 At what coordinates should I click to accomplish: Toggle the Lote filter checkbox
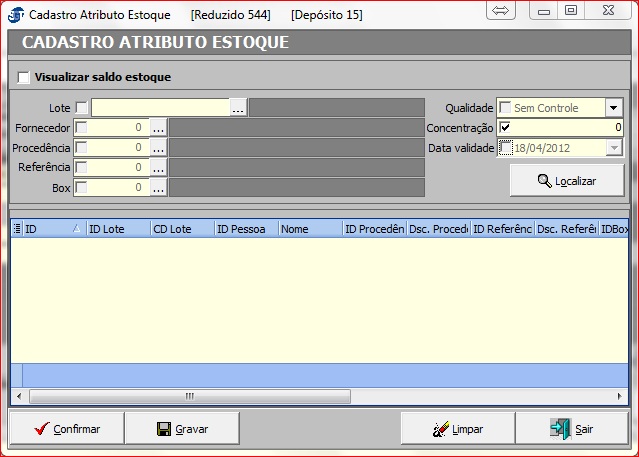82,108
